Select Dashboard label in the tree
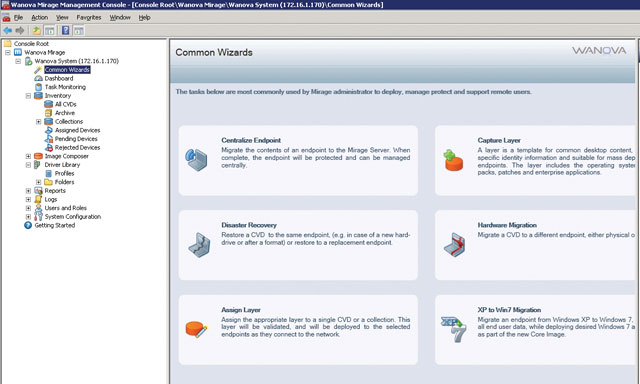The image size is (640, 384). coord(59,78)
